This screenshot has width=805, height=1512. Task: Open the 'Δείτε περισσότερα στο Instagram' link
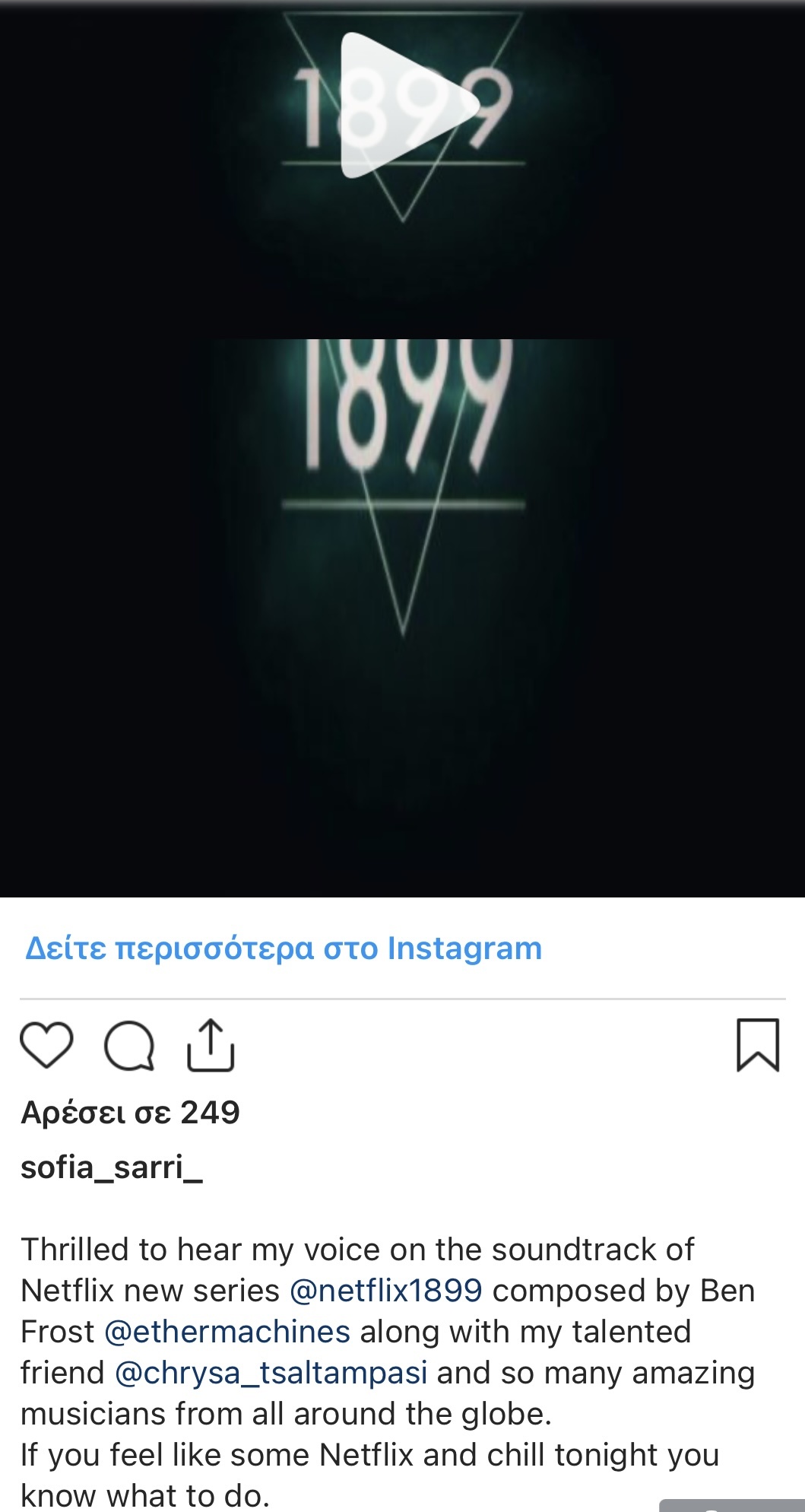284,948
